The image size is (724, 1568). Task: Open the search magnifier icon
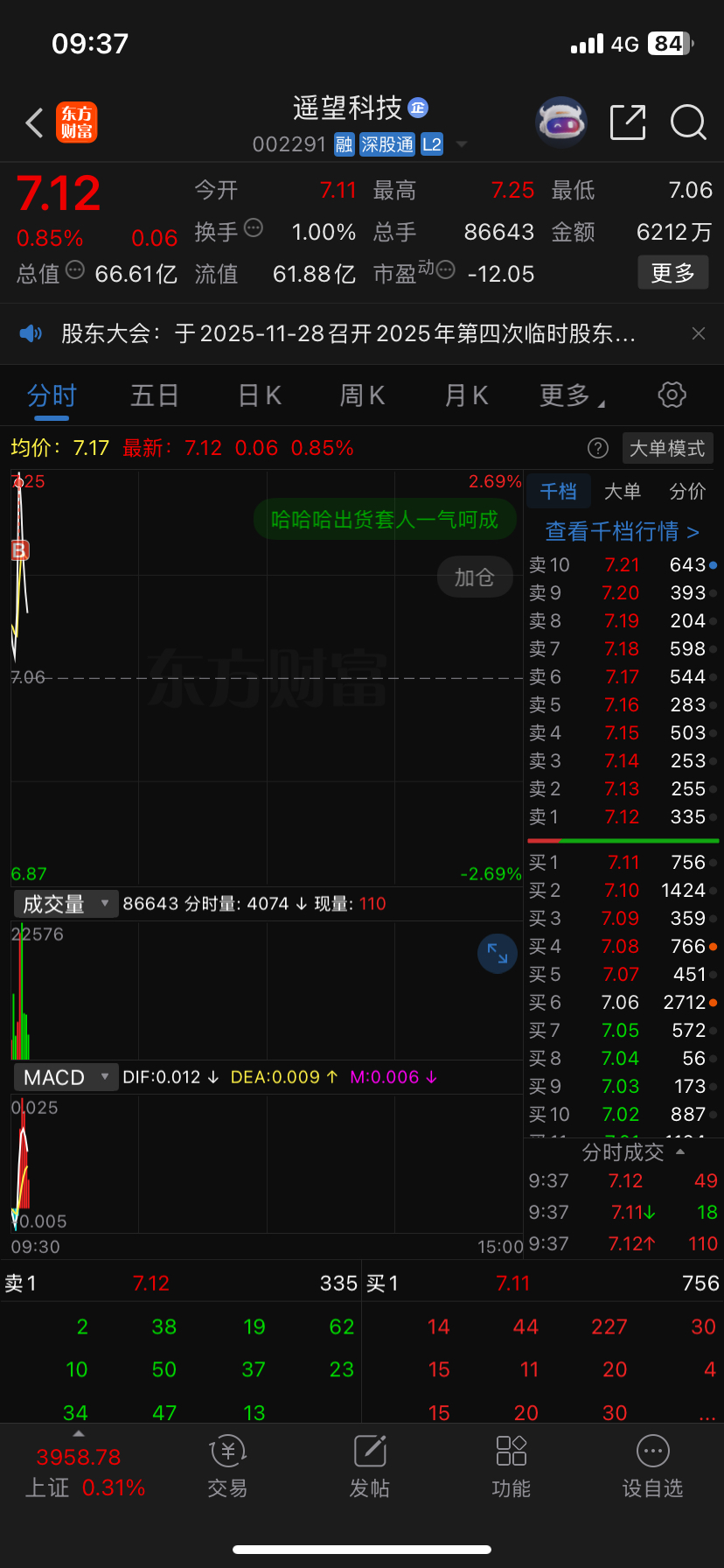(x=688, y=122)
